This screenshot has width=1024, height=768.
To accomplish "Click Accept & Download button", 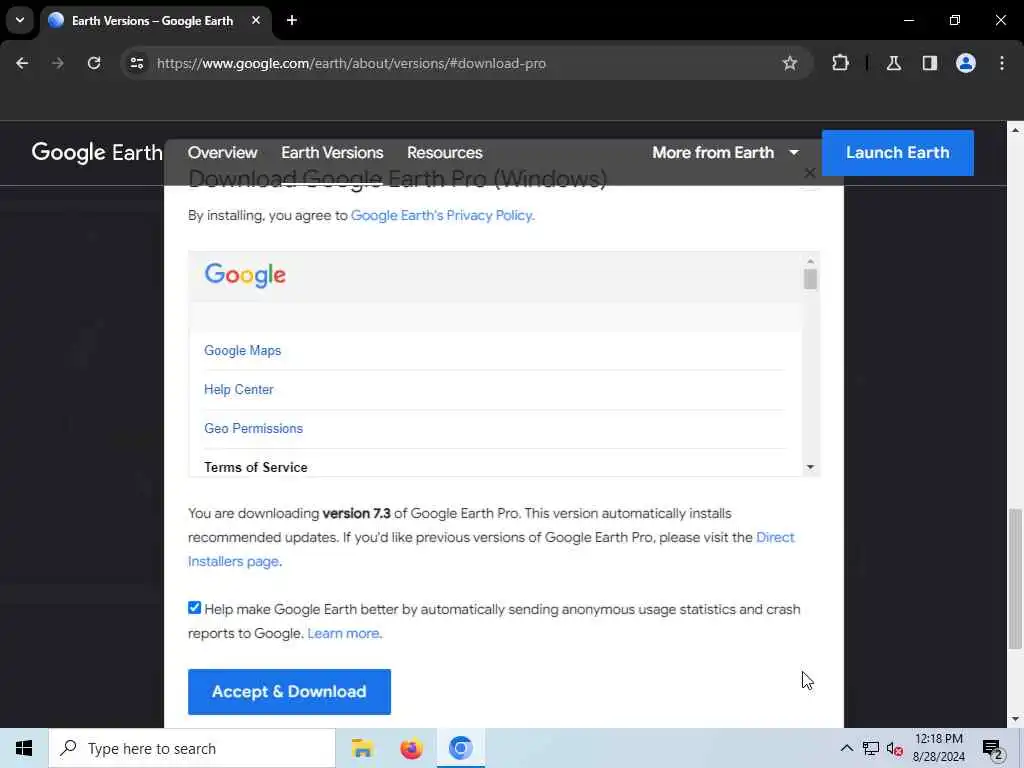I will tap(289, 692).
